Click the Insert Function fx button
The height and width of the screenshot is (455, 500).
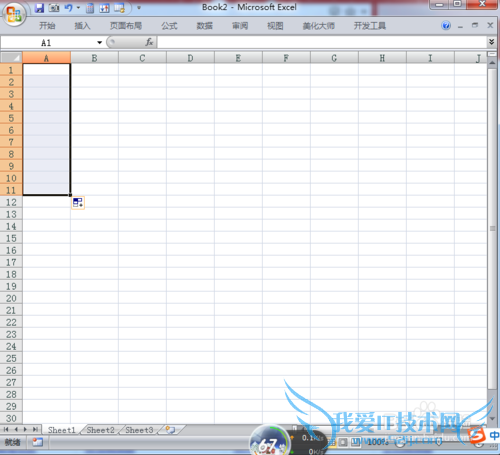[149, 42]
